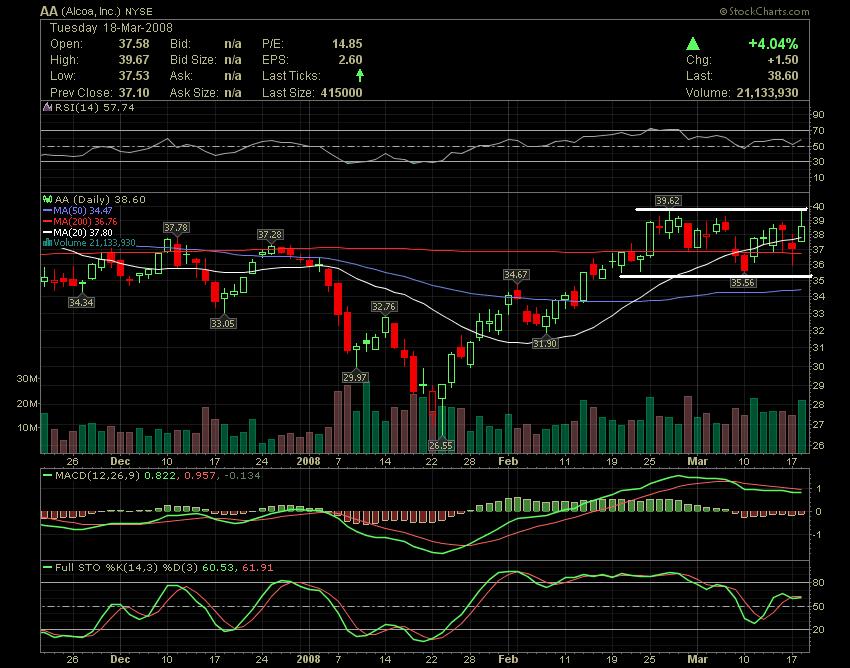Click the 34.34 price low label

[81, 303]
